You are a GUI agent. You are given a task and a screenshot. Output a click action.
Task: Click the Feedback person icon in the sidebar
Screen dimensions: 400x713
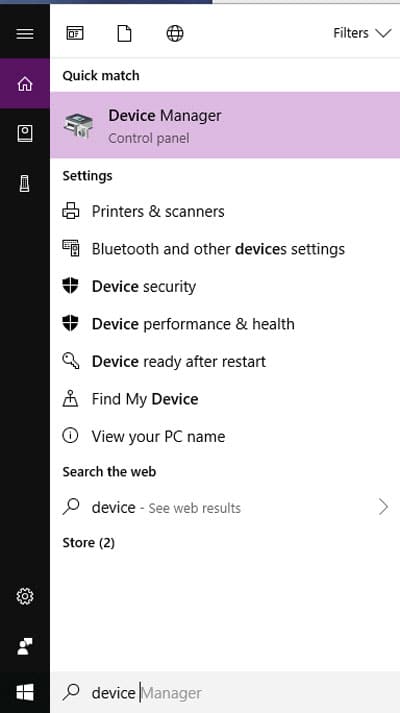[25, 646]
